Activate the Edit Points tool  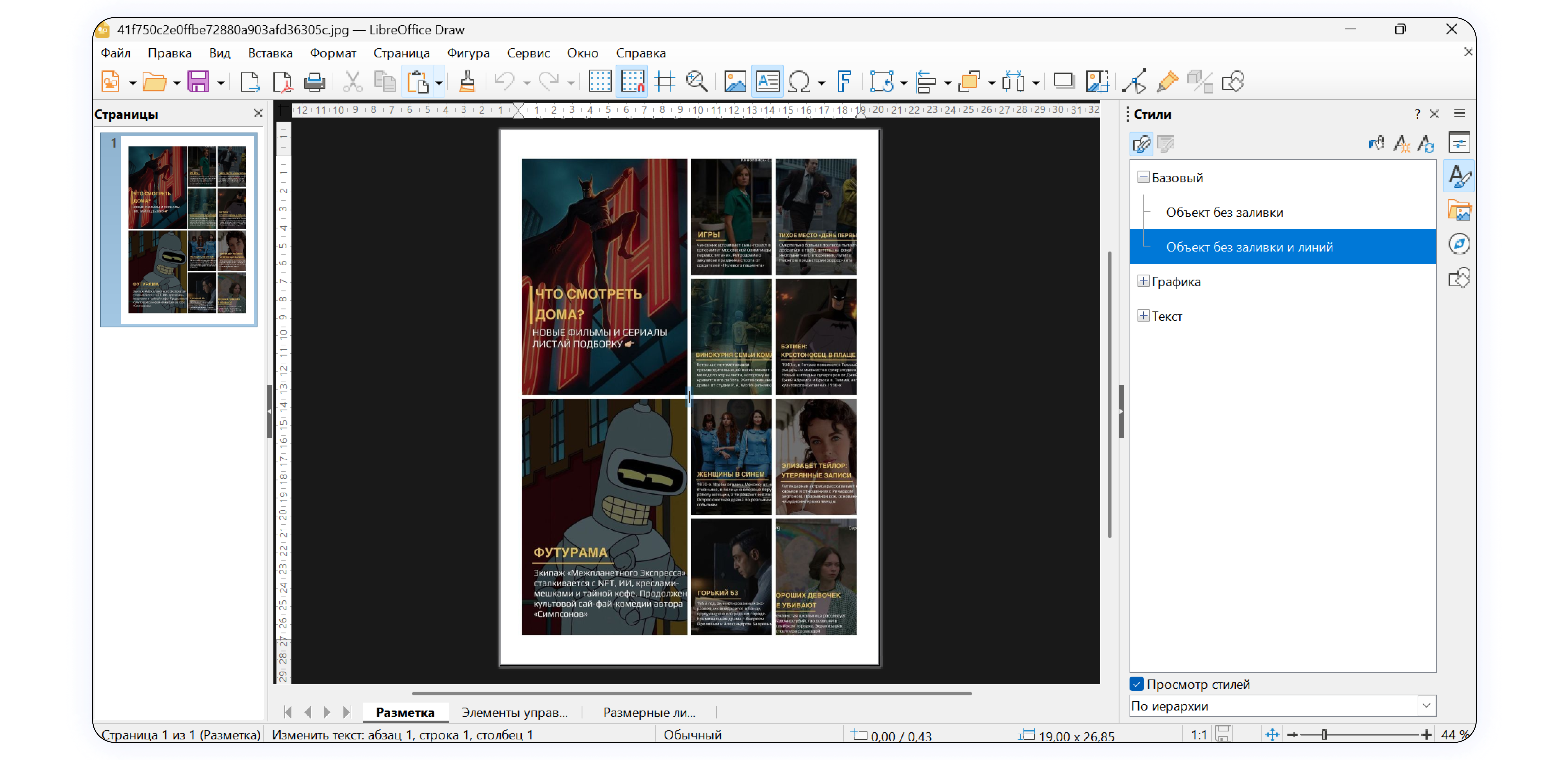tap(1135, 81)
